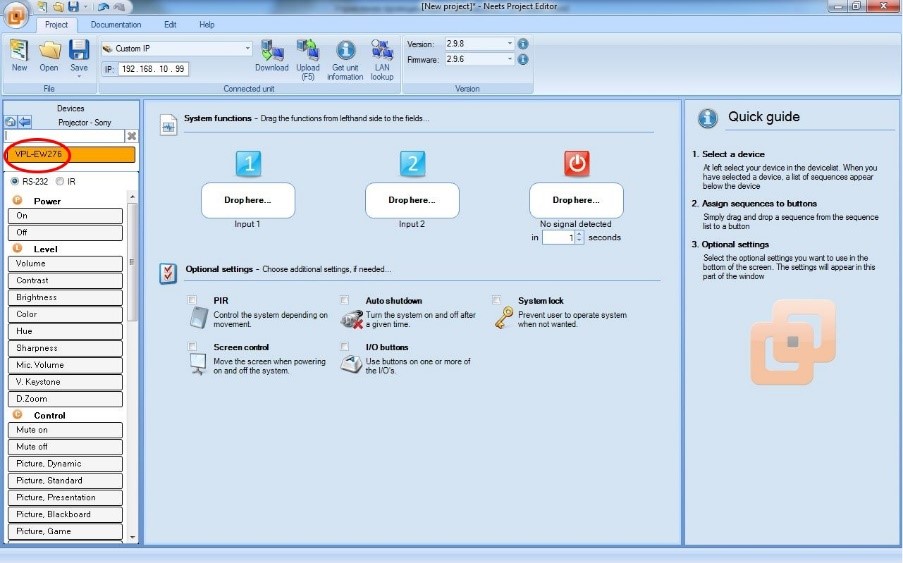This screenshot has width=903, height=563.
Task: Open a project file with Open icon
Action: point(49,52)
